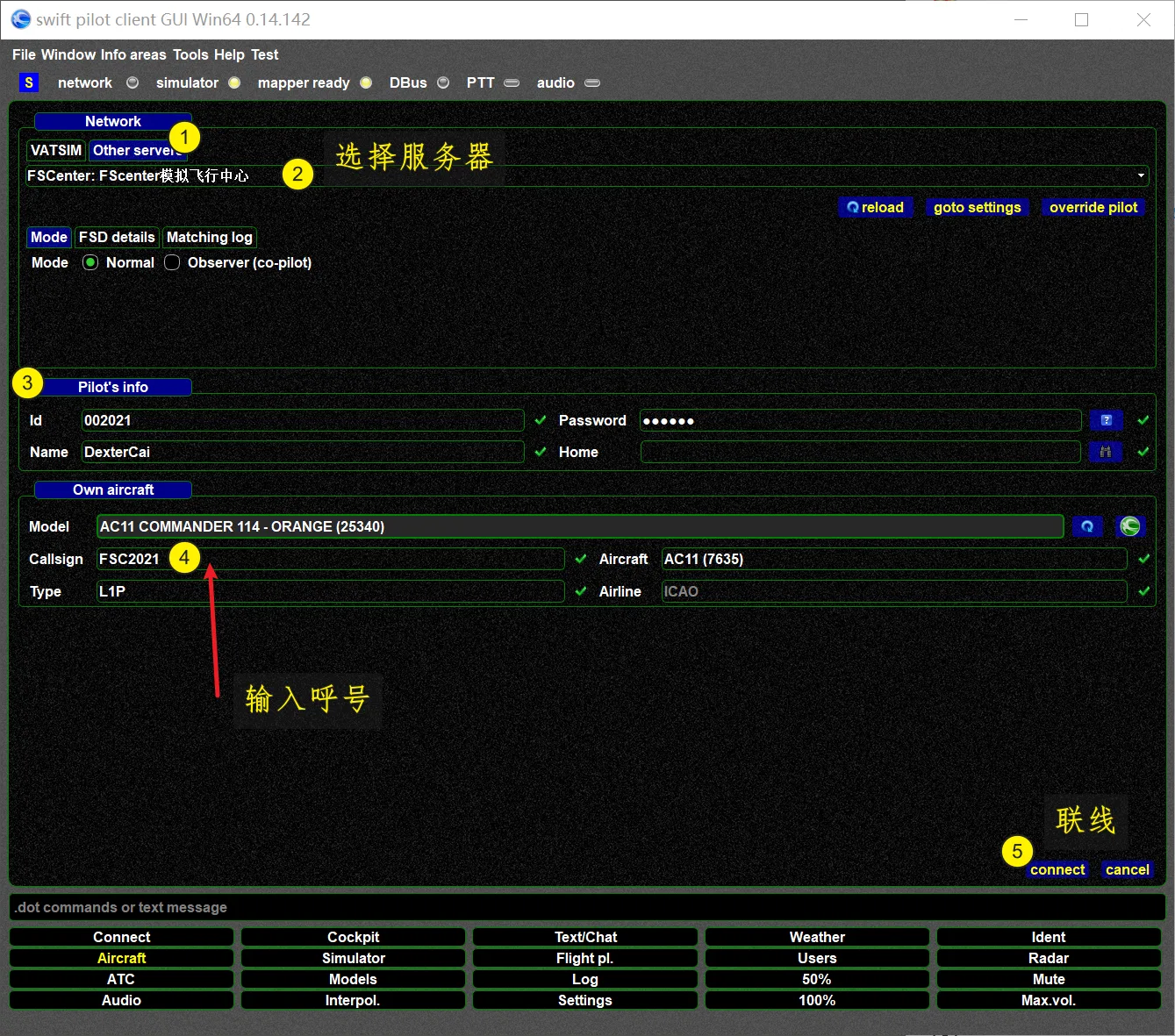Switch to the Other servers tab
Image resolution: width=1175 pixels, height=1036 pixels.
pyautogui.click(x=138, y=150)
